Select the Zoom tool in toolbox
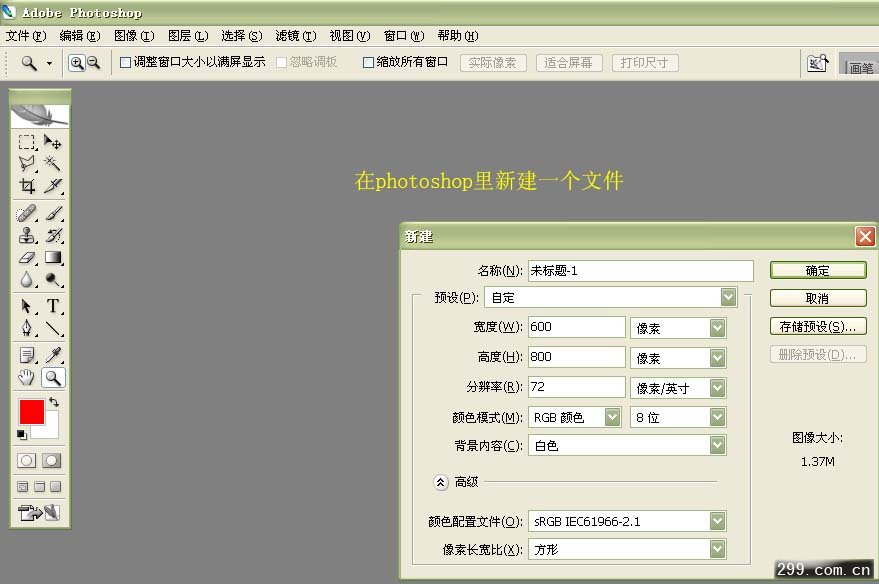This screenshot has width=879, height=584. click(53, 378)
